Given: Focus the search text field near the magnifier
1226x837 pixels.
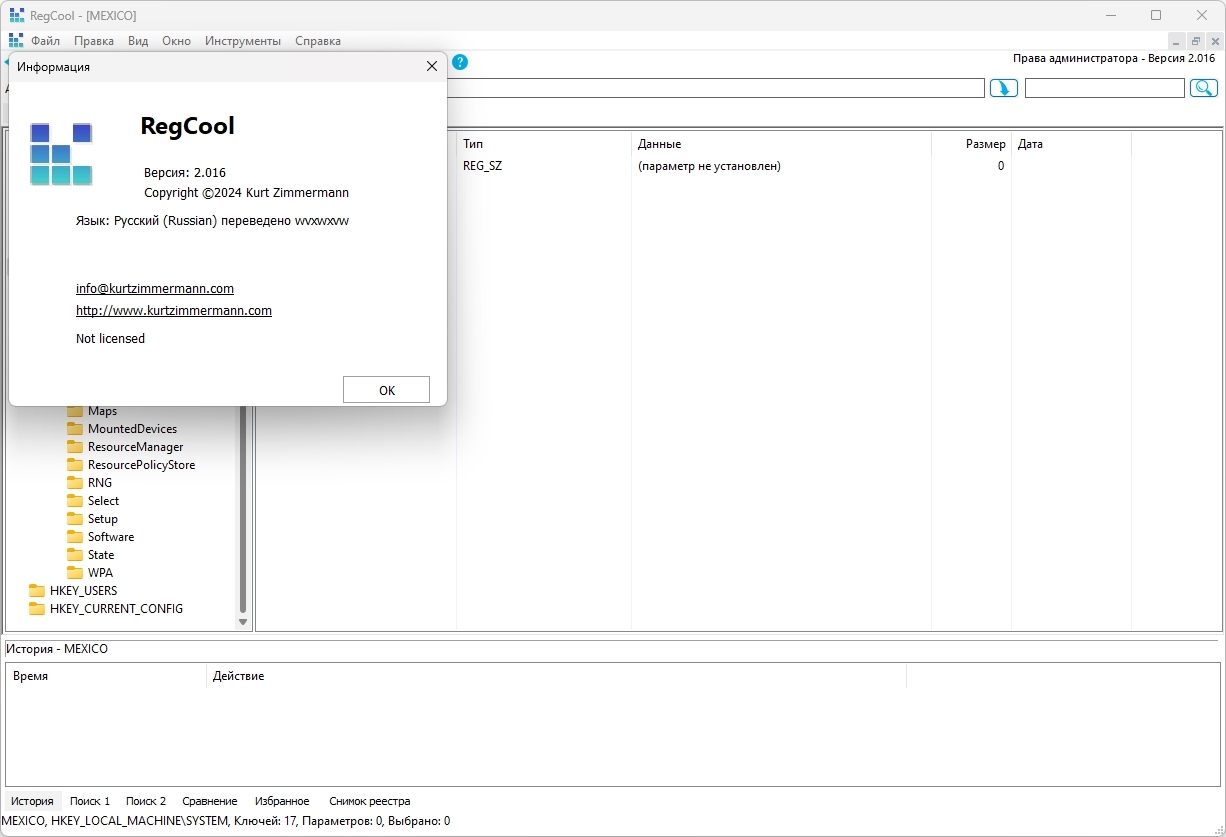Looking at the screenshot, I should point(1105,88).
